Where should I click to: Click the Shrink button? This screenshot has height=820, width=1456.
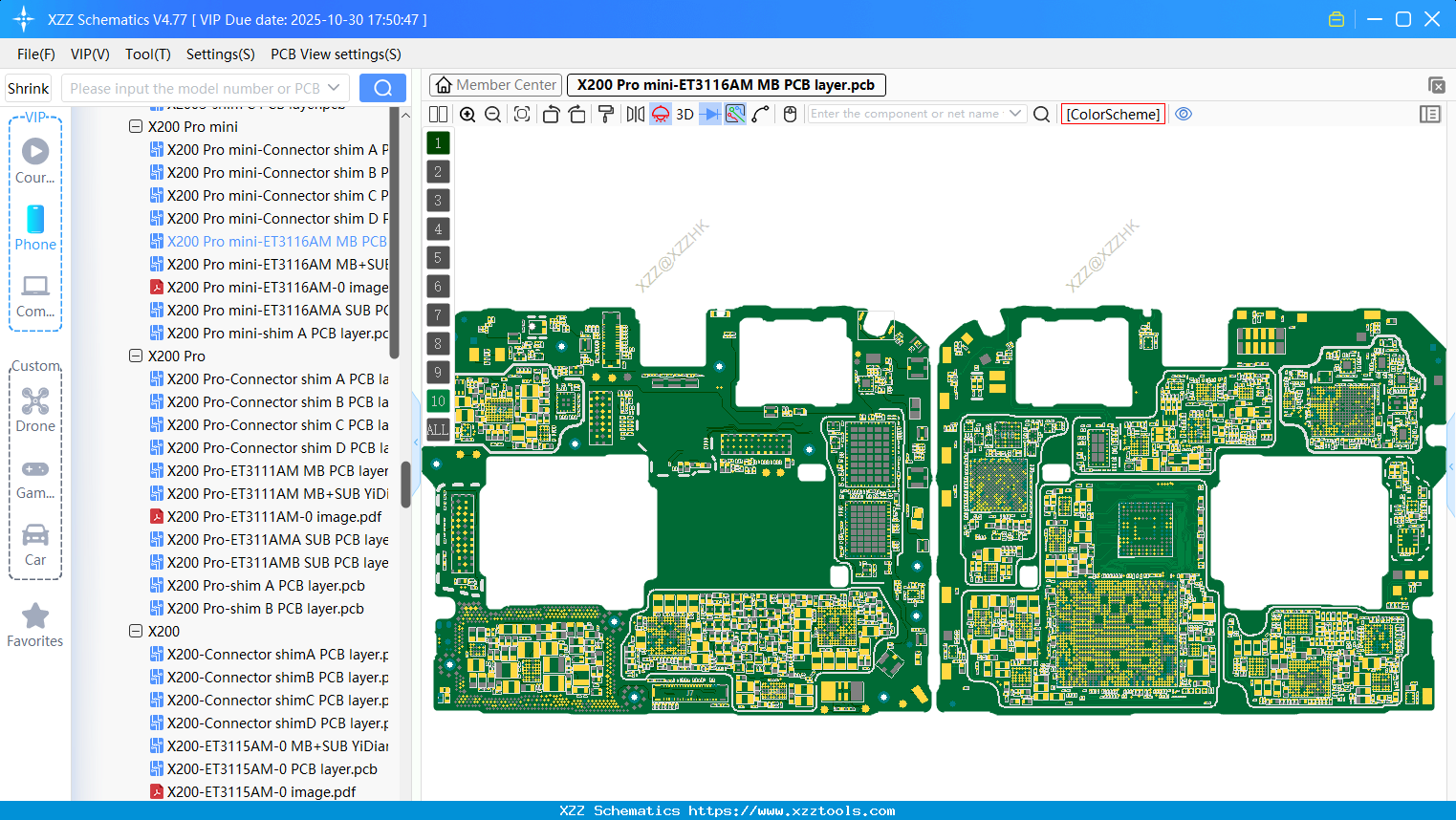(28, 88)
